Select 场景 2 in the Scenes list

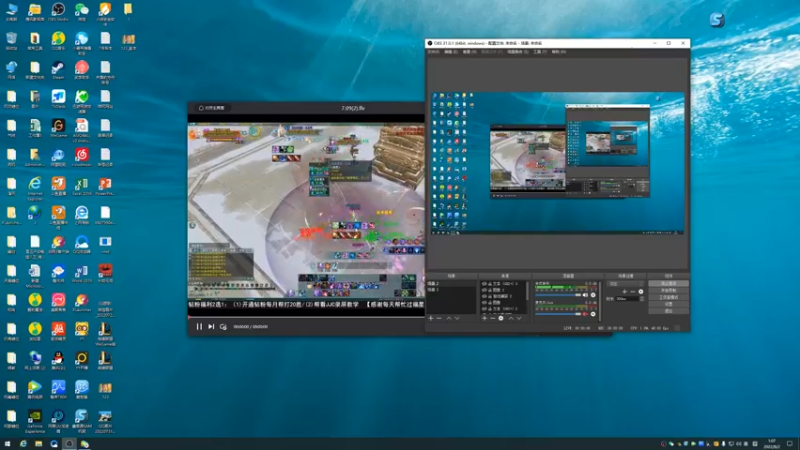(451, 284)
